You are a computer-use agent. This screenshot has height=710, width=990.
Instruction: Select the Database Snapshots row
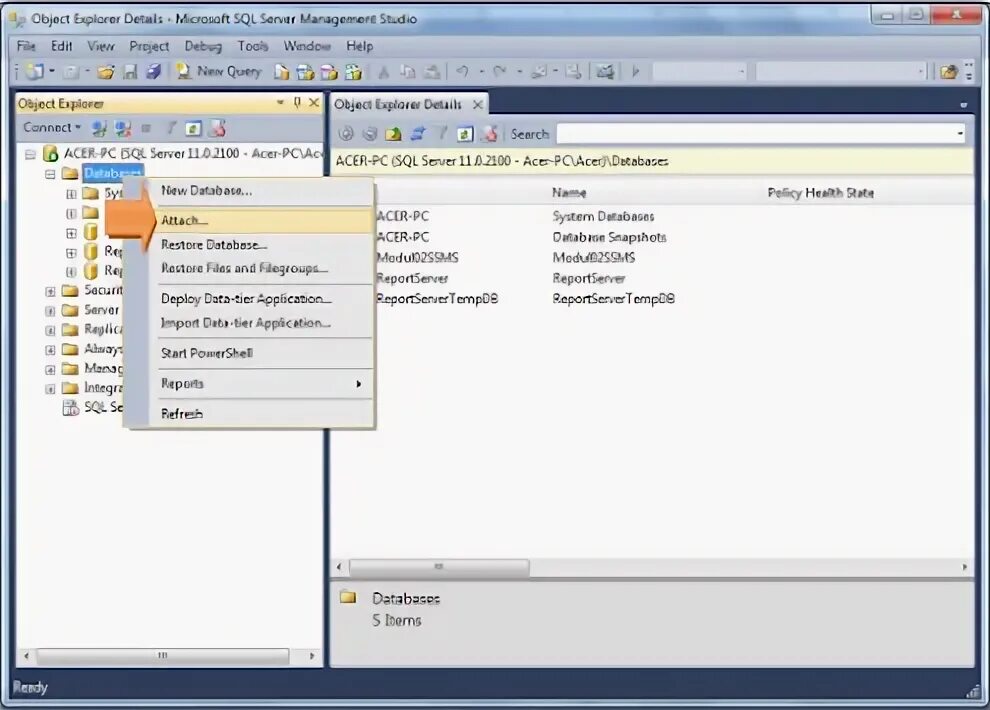tap(609, 237)
